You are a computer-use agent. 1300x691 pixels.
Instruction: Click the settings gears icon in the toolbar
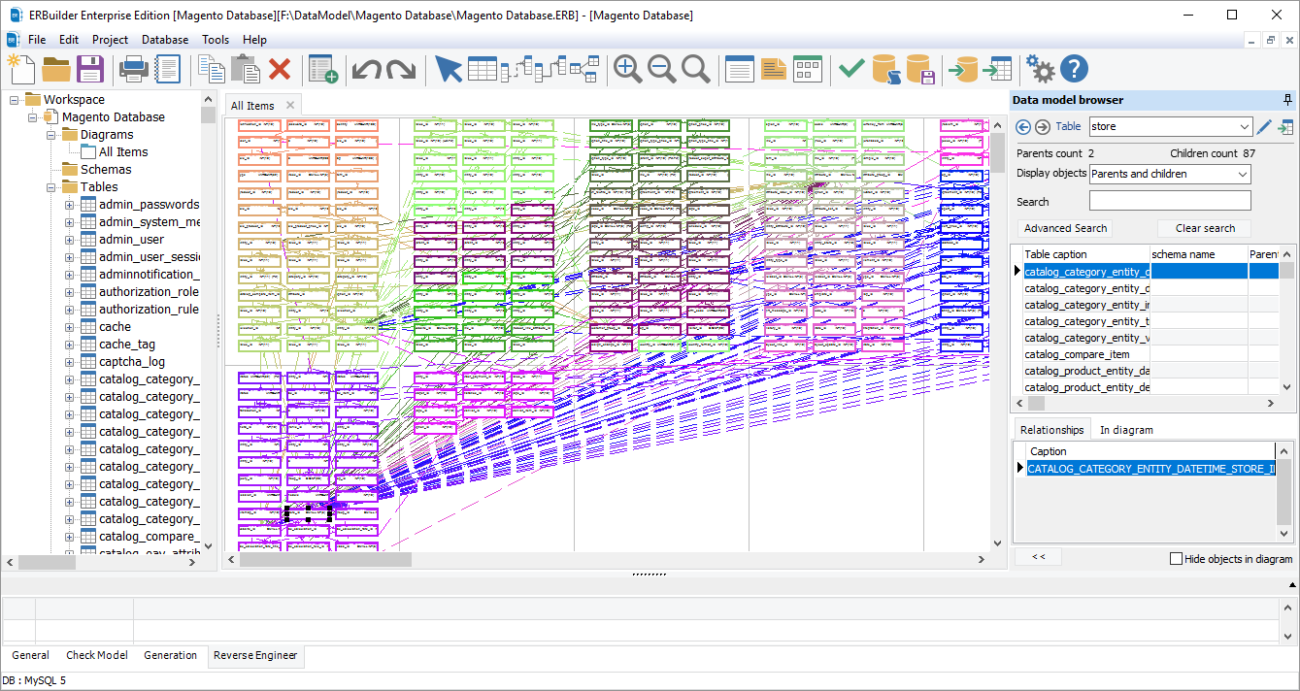1039,69
